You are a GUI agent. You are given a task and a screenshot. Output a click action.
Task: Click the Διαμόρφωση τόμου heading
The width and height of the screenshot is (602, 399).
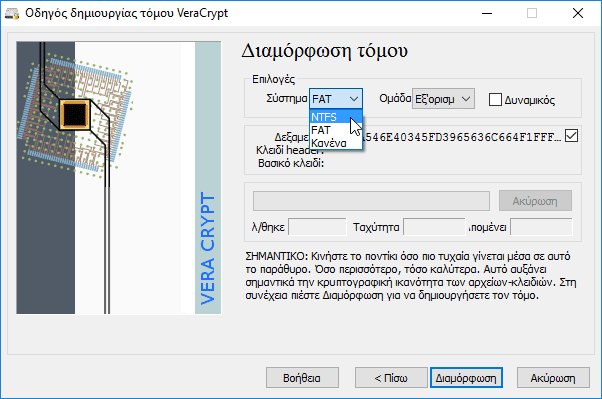[324, 51]
